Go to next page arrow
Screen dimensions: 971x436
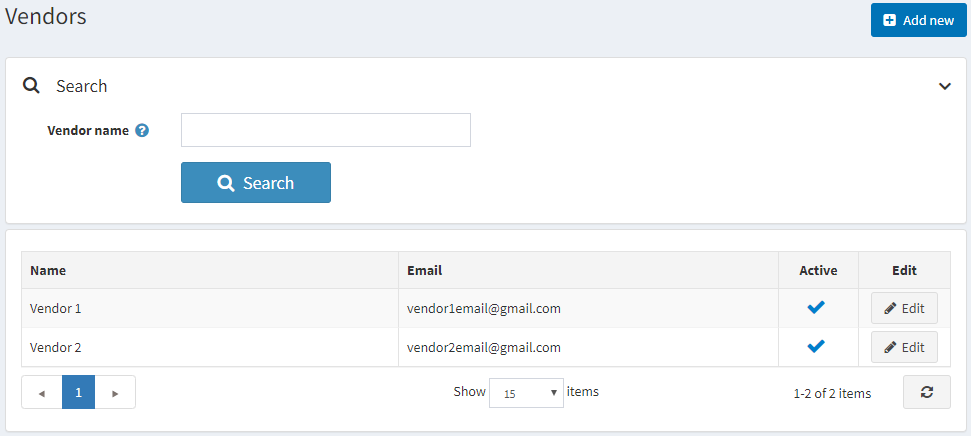[x=115, y=393]
